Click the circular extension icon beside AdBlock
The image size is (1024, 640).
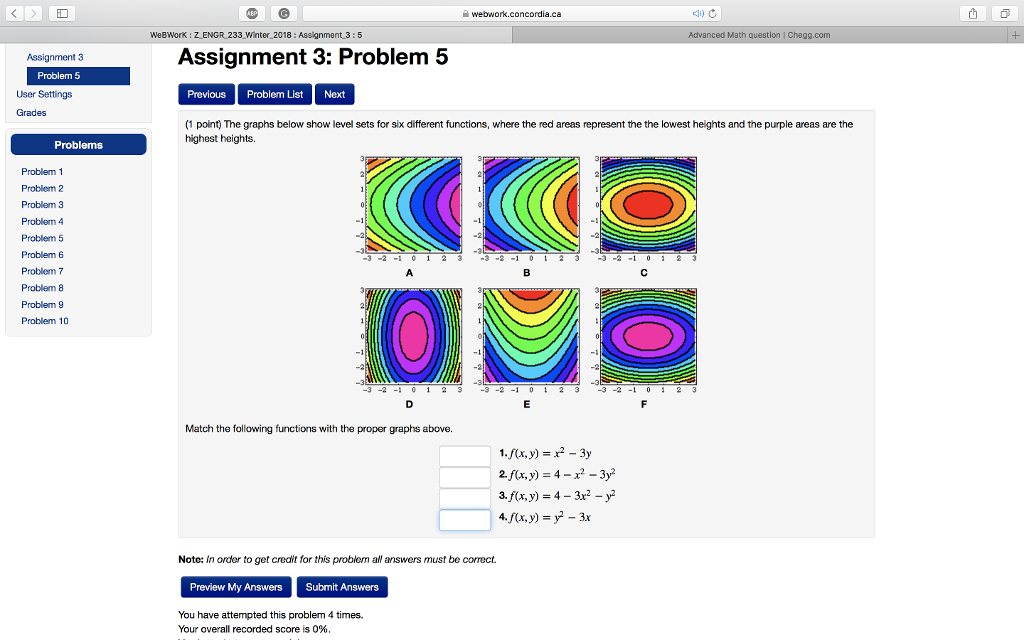282,12
